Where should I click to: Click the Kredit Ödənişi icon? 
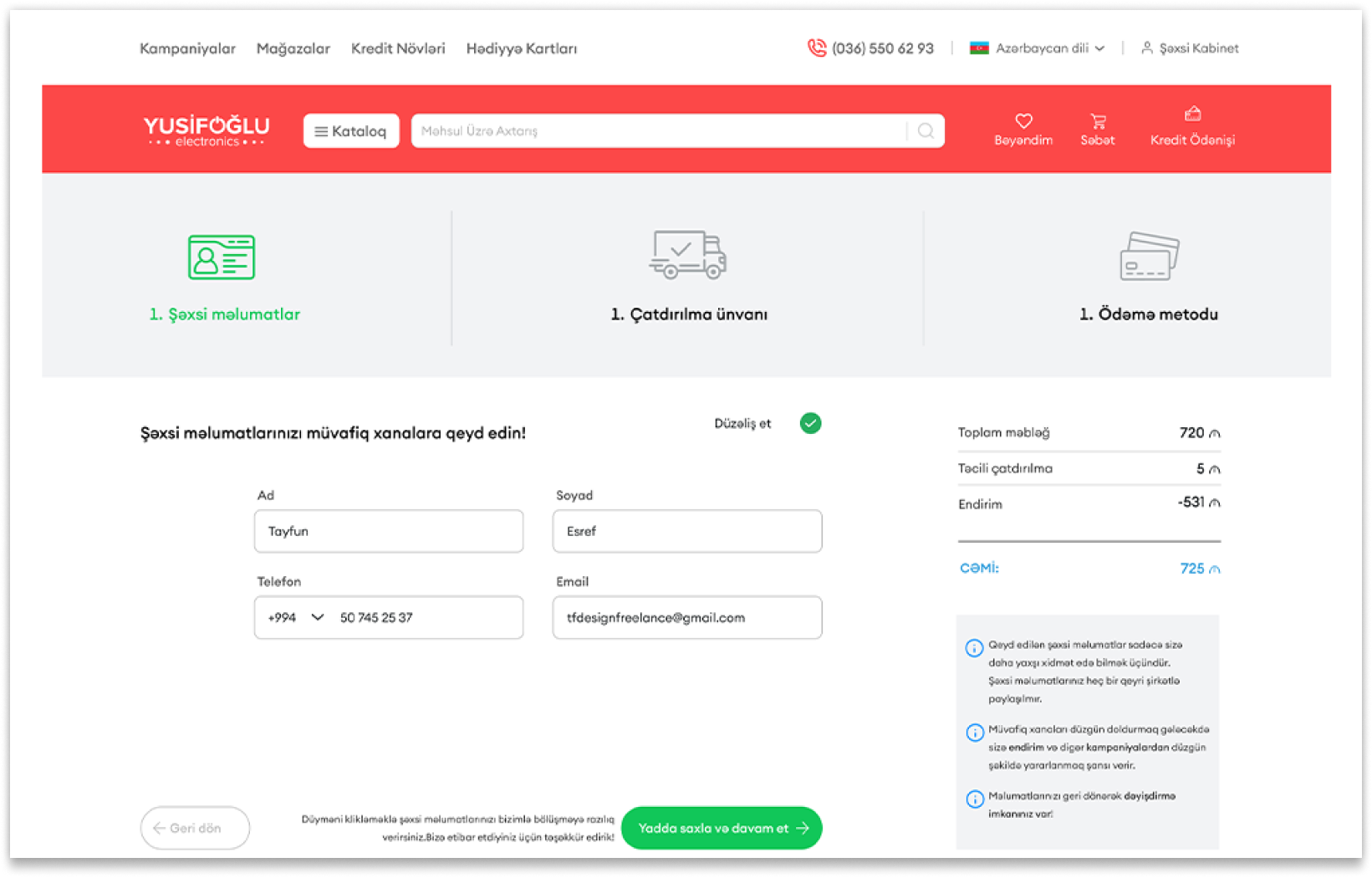tap(1192, 115)
